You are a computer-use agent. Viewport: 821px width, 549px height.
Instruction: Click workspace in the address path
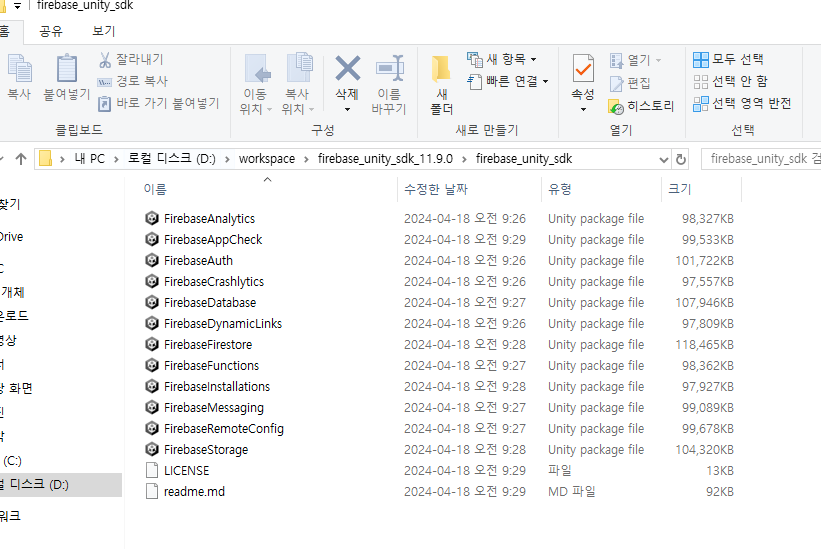[267, 159]
